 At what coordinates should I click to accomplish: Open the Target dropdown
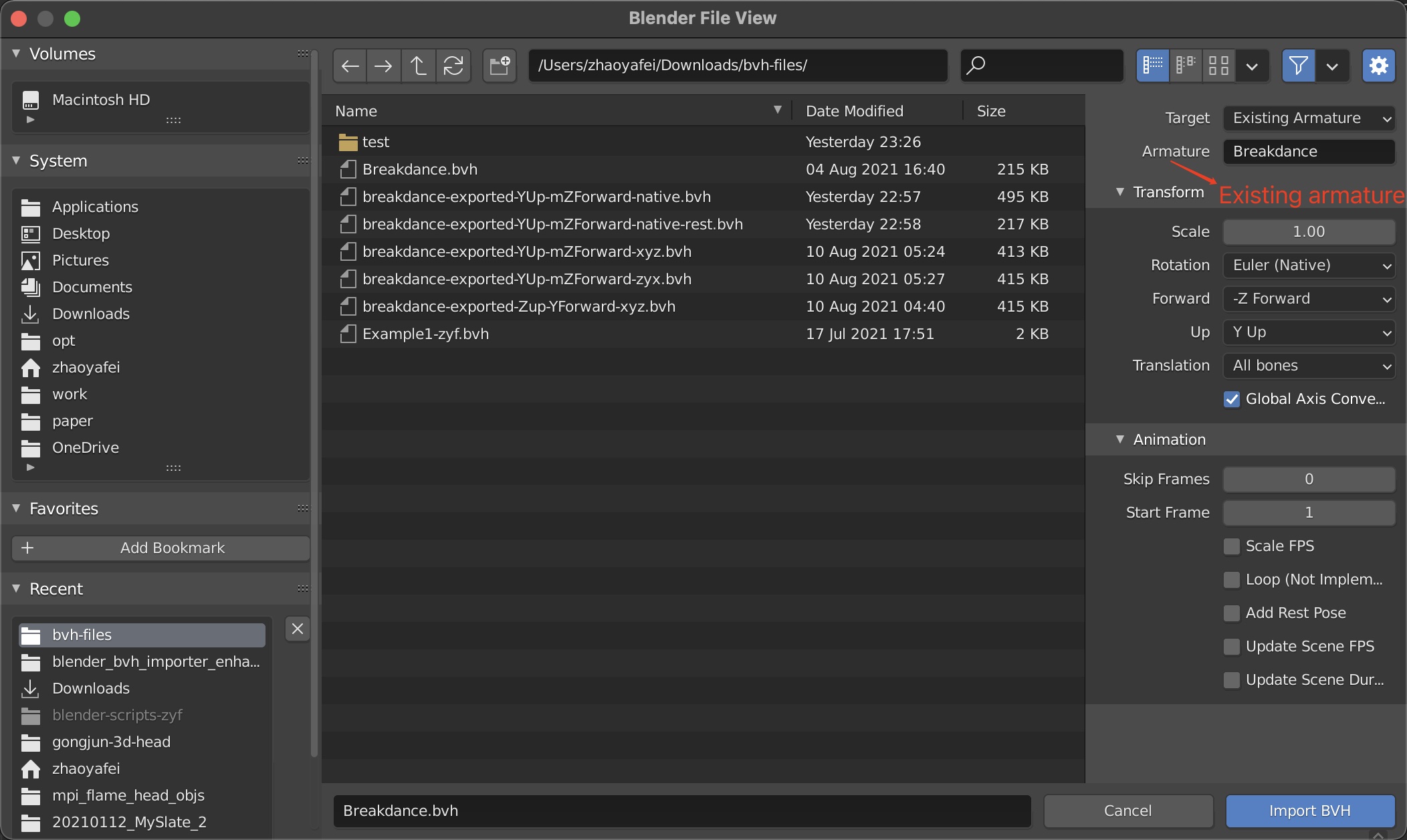(x=1309, y=118)
